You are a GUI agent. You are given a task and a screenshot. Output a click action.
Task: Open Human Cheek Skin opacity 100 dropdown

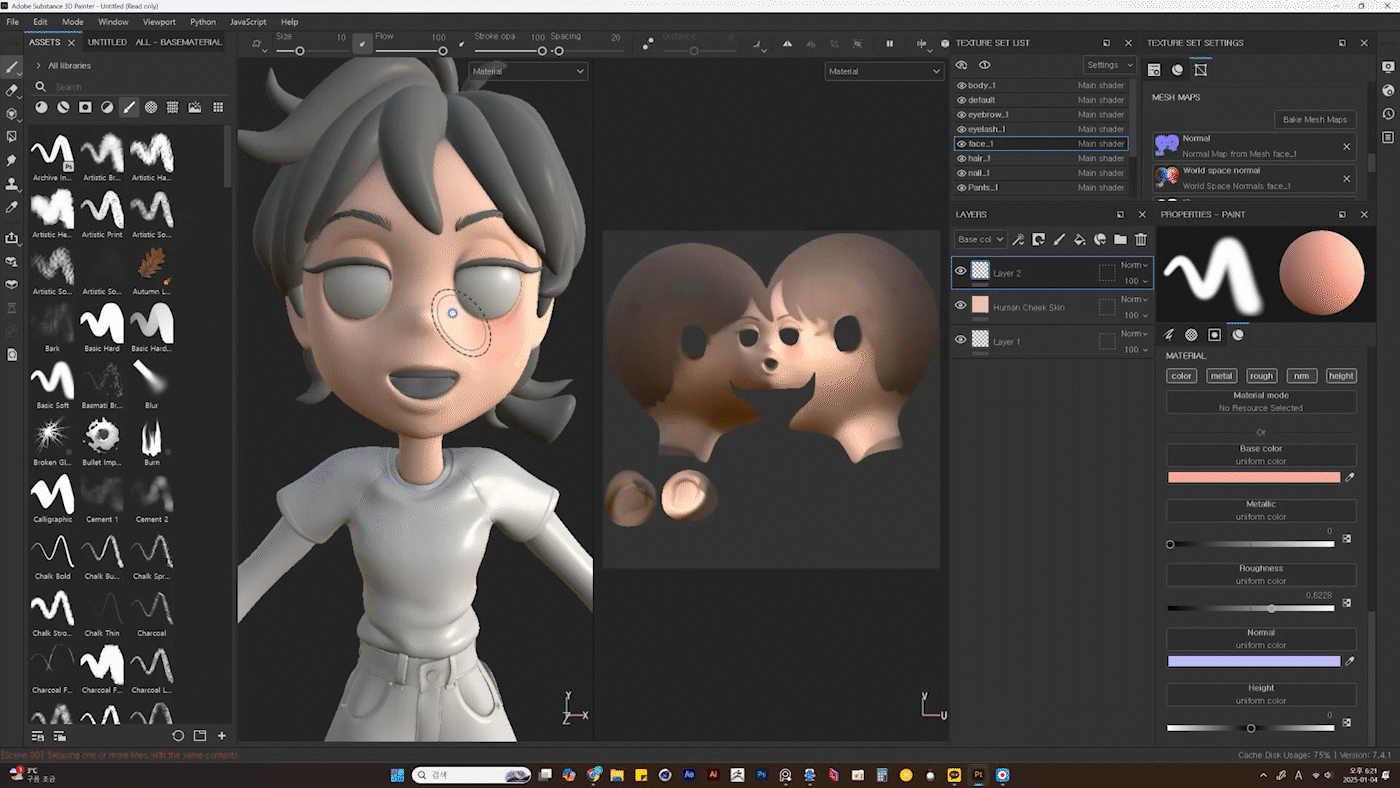[x=1134, y=315]
